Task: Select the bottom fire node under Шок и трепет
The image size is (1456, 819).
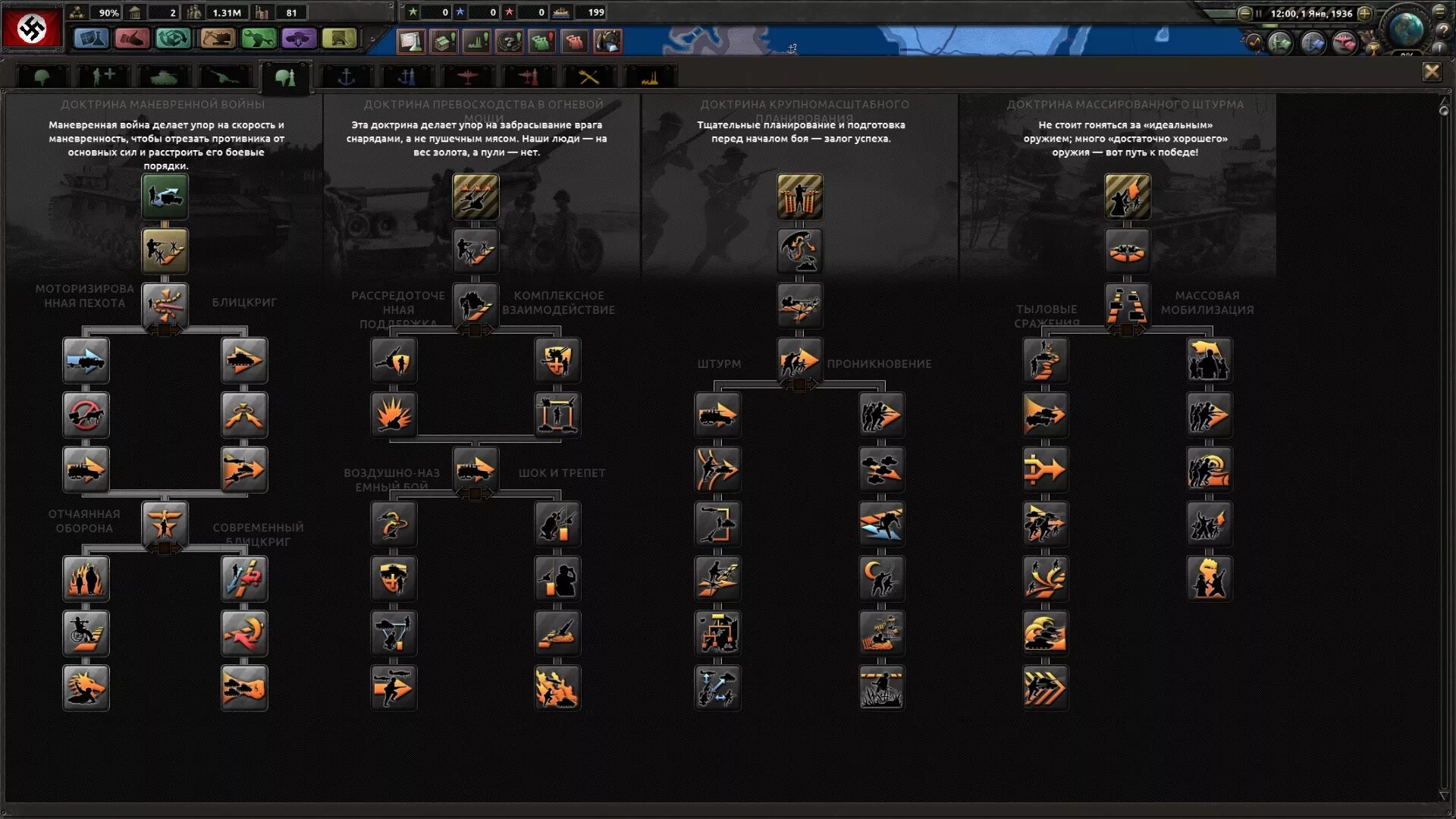Action: point(557,688)
